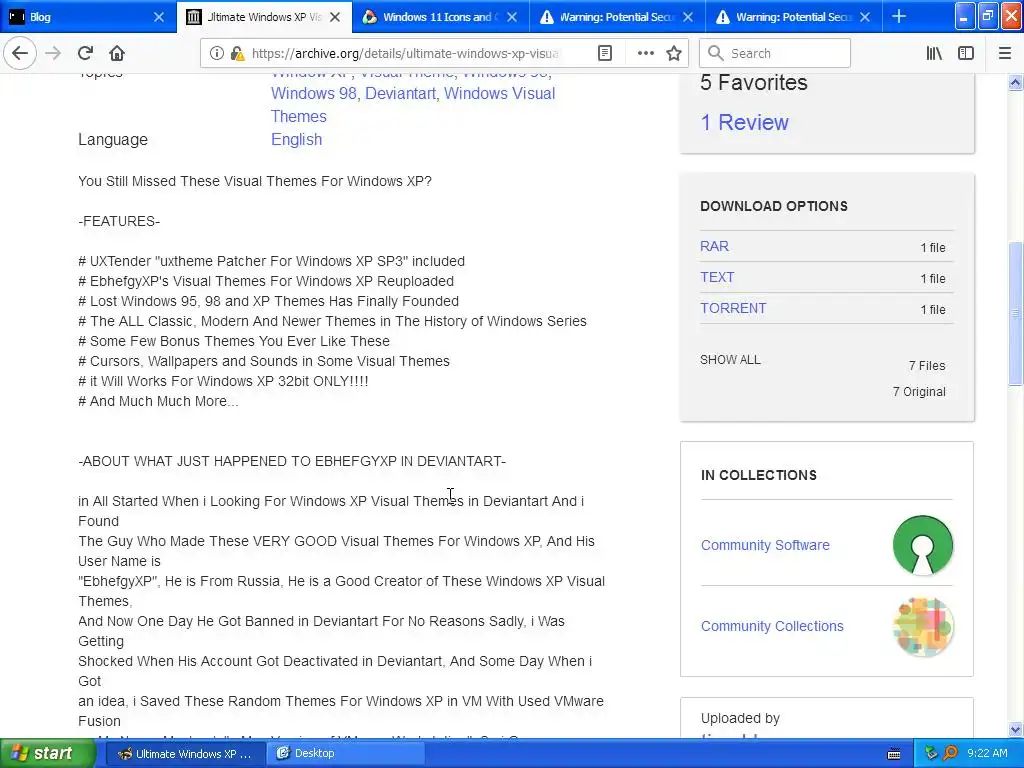Click the orange magnifier tray icon
The height and width of the screenshot is (768, 1024).
pyautogui.click(x=950, y=753)
